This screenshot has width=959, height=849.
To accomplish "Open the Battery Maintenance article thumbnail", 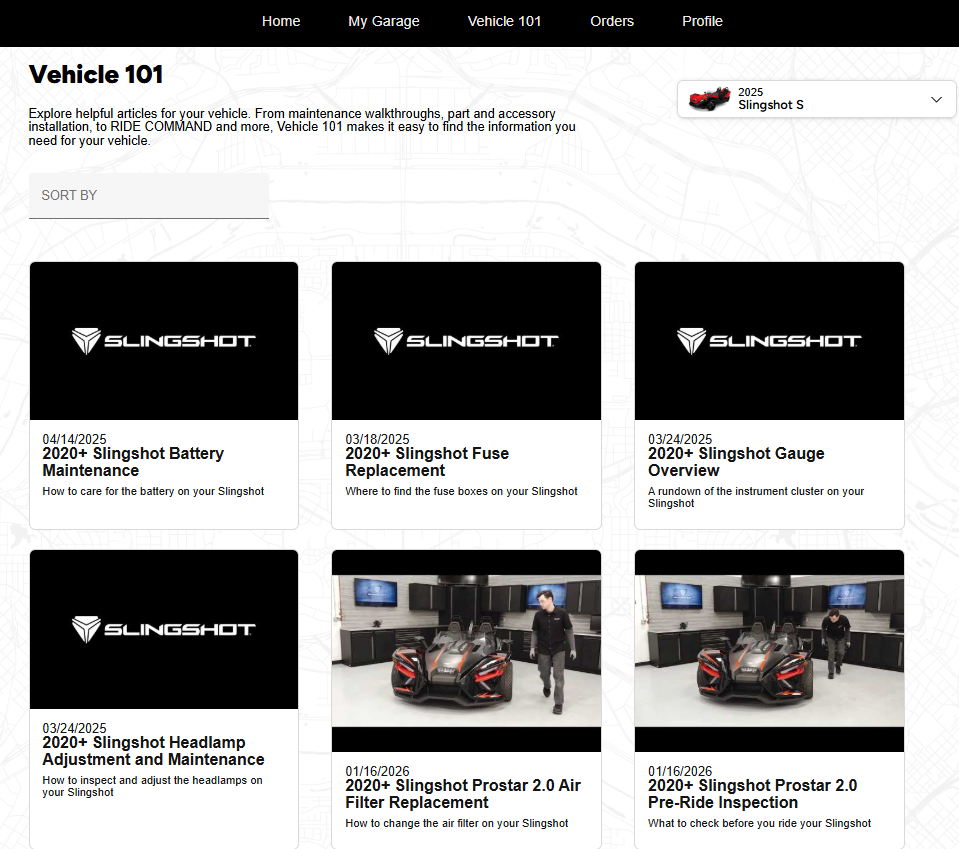I will (164, 341).
